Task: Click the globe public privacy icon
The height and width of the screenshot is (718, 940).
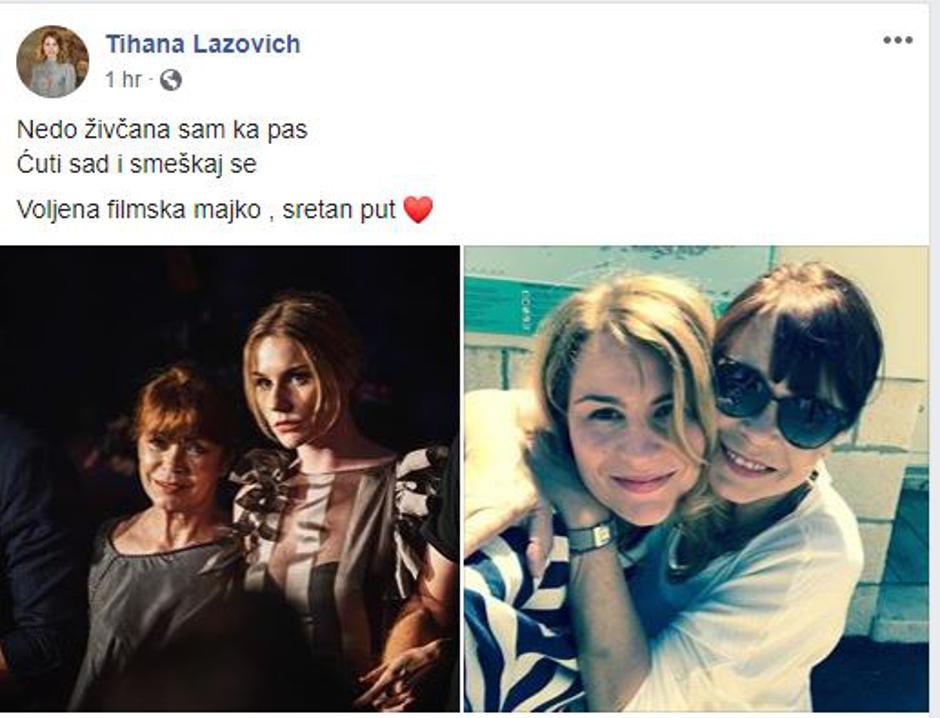Action: [171, 80]
